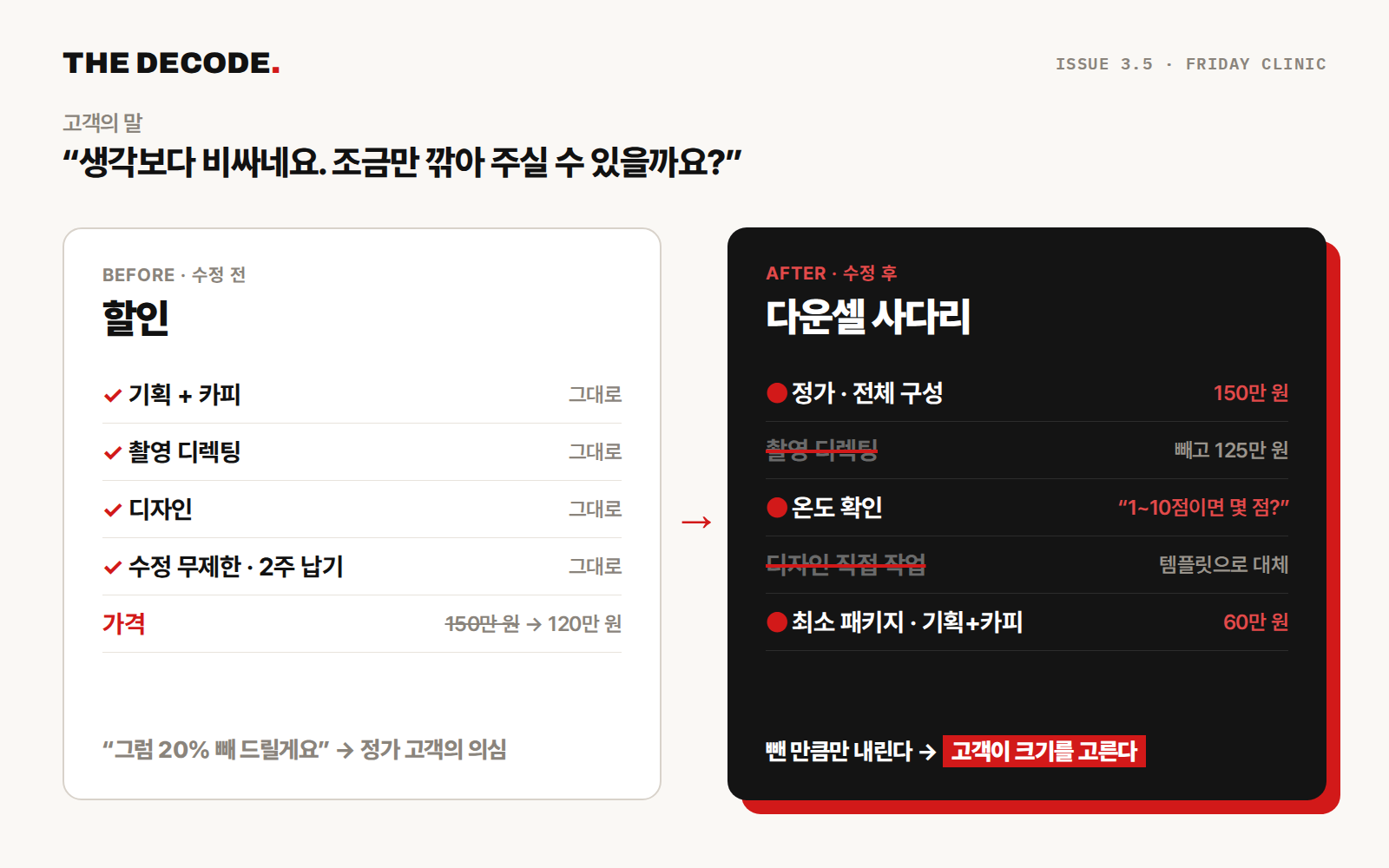Click the red dot beside 온도 확인

(777, 508)
